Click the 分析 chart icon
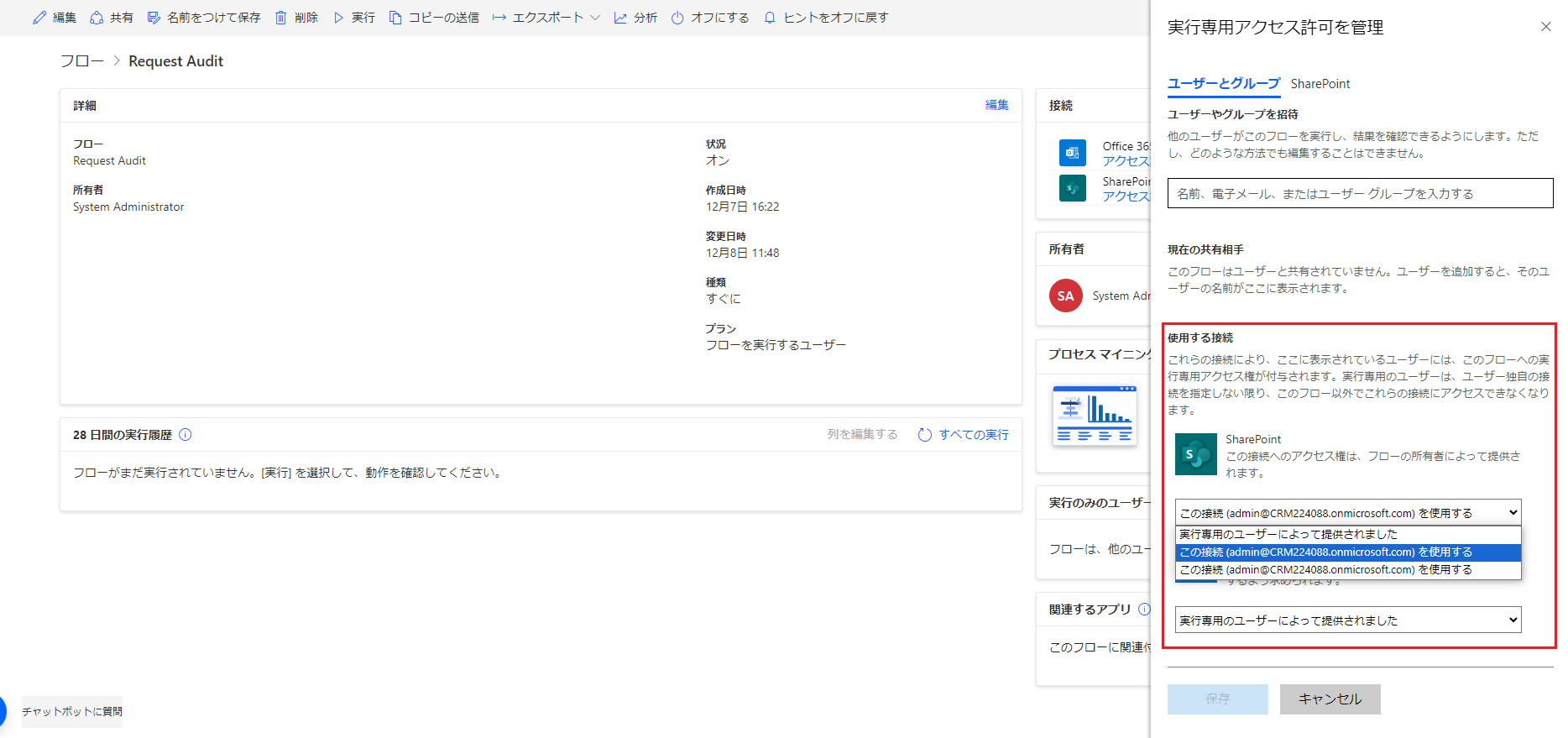Image resolution: width=1568 pixels, height=738 pixels. coord(620,18)
